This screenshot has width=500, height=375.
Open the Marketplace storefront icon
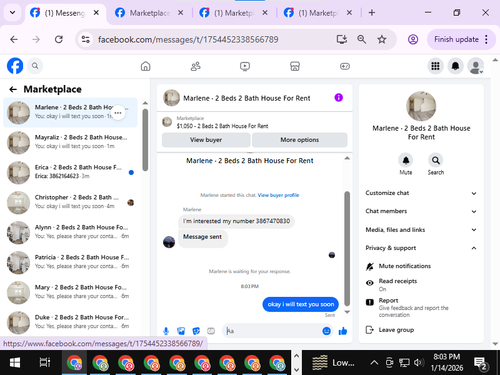coord(295,66)
